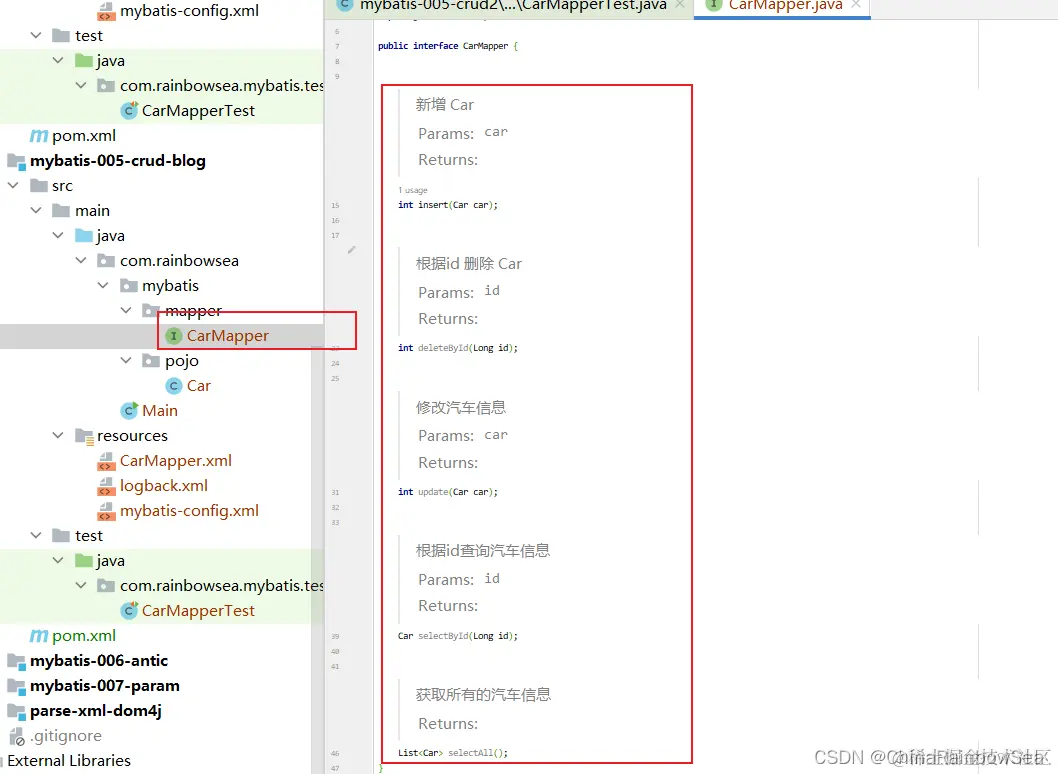1058x774 pixels.
Task: Click the CarMapper.xml file icon
Action: click(106, 461)
